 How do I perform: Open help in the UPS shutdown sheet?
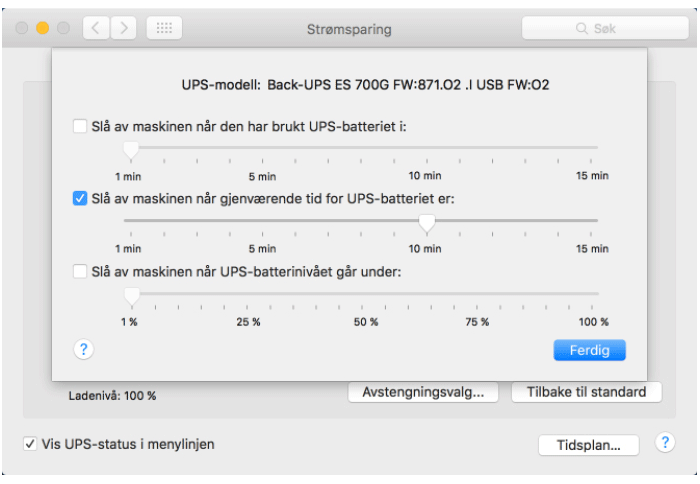pyautogui.click(x=84, y=349)
